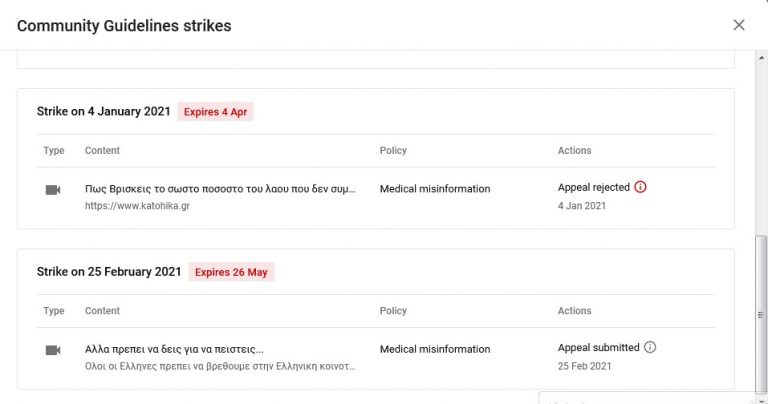
Task: Click the "25 Feb 2021" appeal date
Action: [x=583, y=366]
